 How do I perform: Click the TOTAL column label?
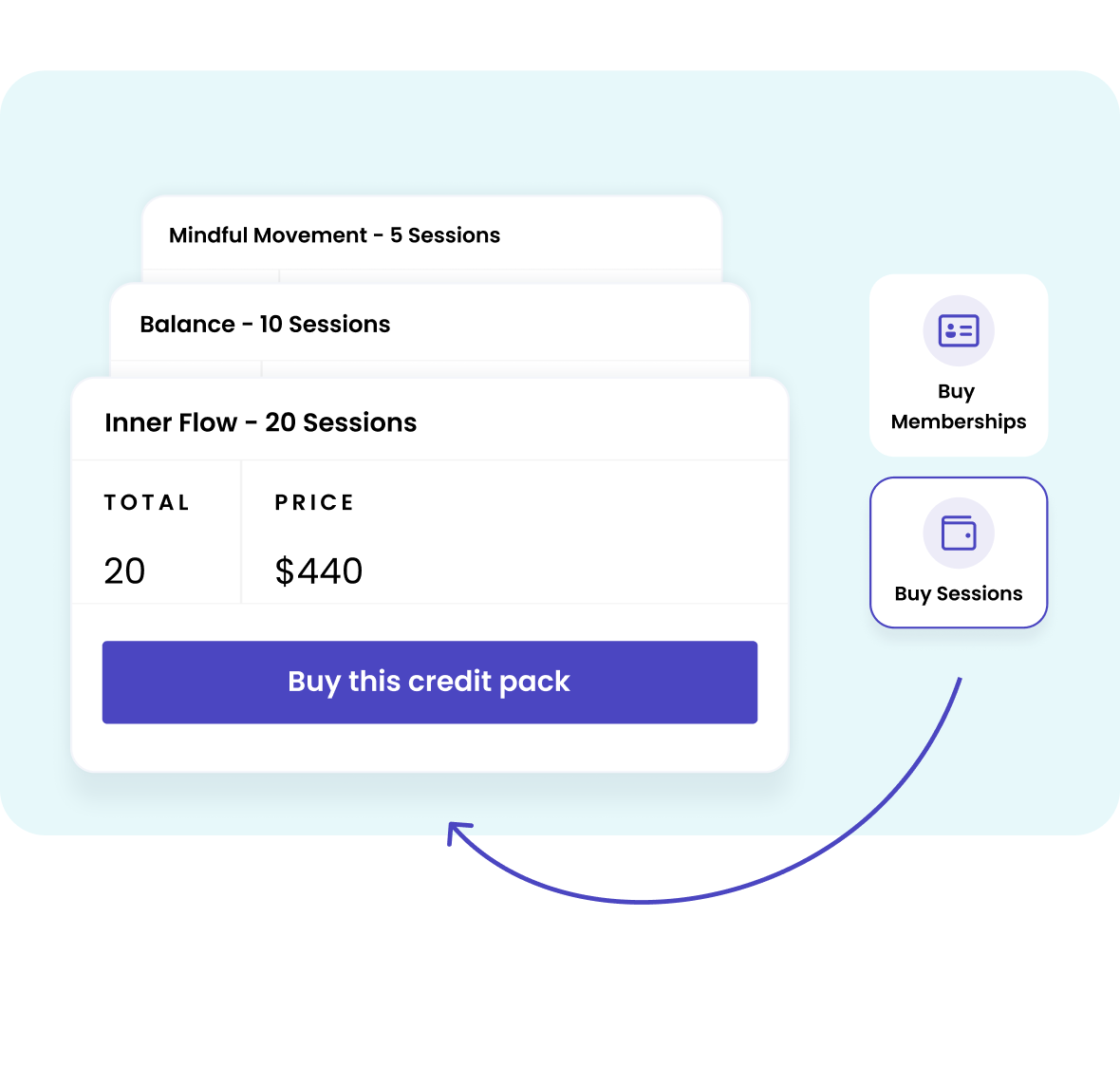[x=147, y=503]
